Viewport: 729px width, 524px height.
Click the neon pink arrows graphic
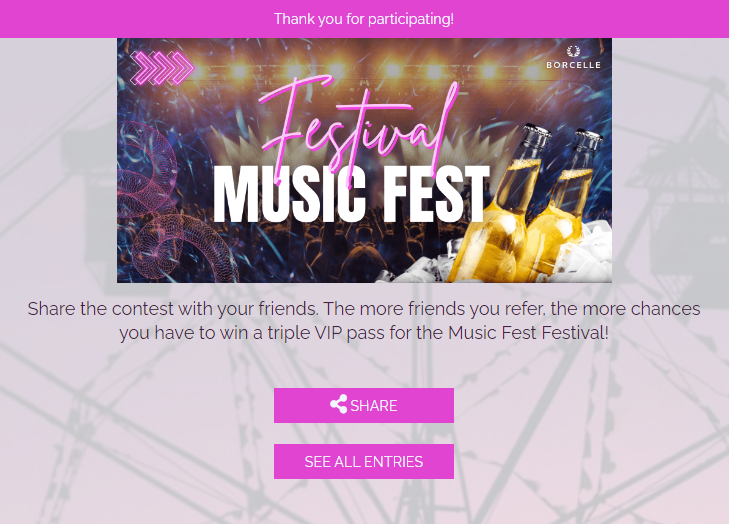coord(162,68)
